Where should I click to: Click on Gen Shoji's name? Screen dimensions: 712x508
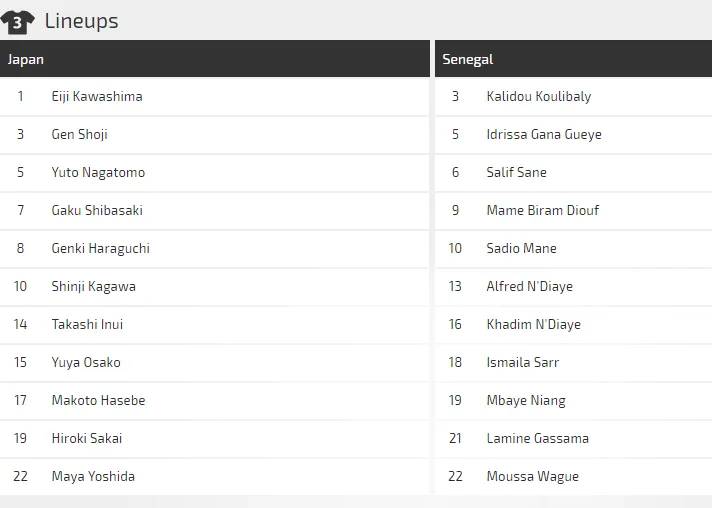pos(79,135)
